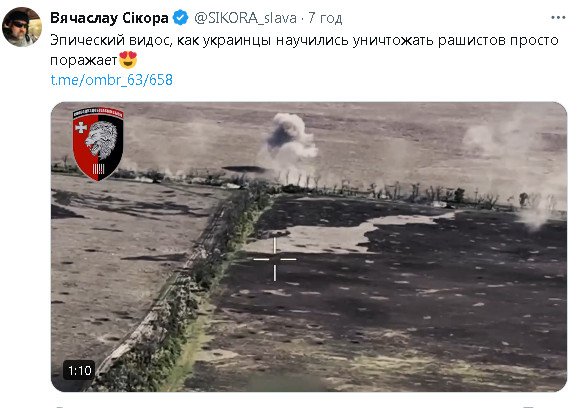Click the heart-eyes emoji in the tweet

coord(128,60)
